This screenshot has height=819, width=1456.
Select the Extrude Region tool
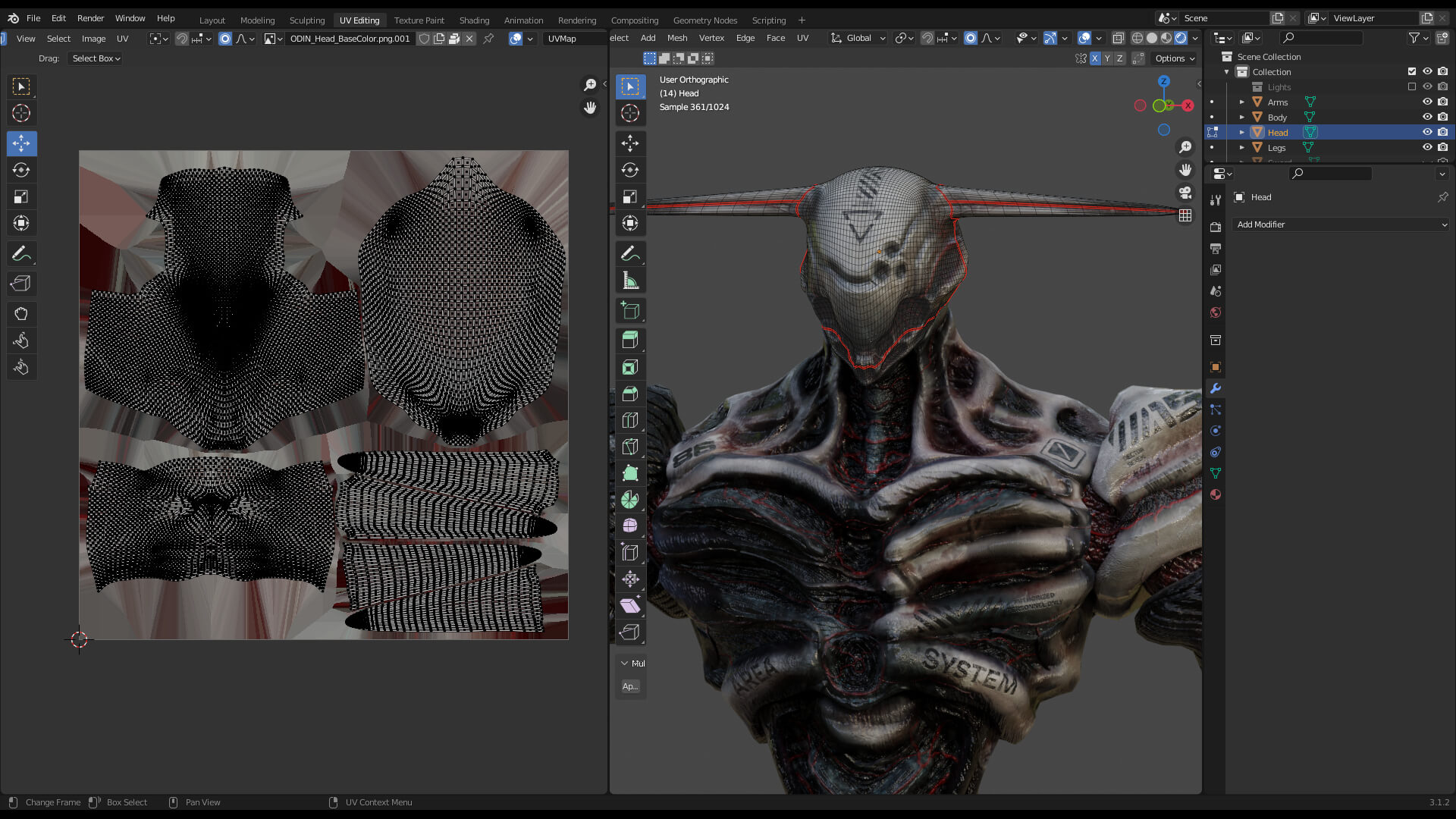click(630, 340)
